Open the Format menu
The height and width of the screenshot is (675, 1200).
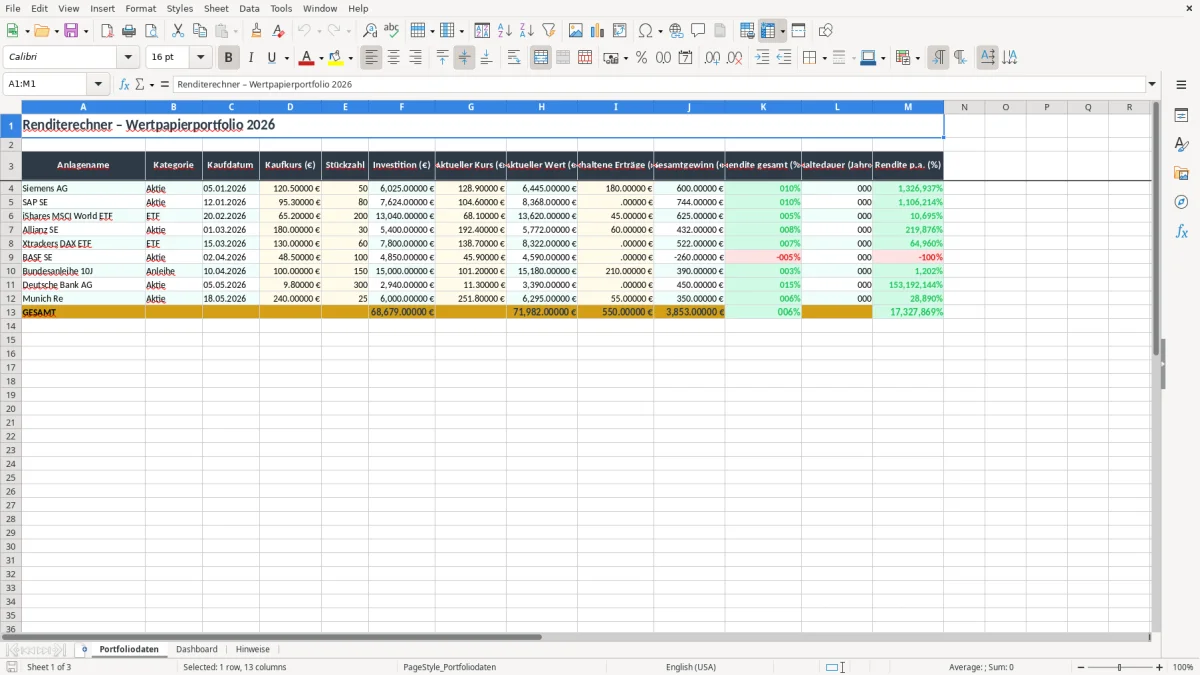140,8
